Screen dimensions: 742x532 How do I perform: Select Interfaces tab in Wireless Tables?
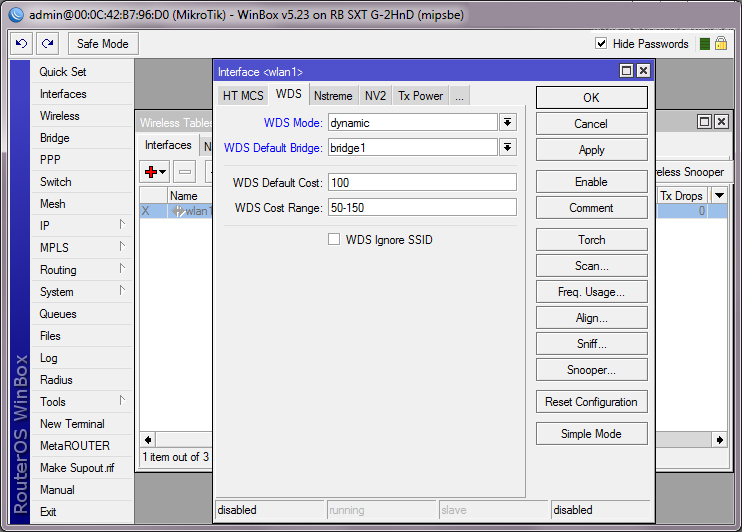[x=168, y=145]
